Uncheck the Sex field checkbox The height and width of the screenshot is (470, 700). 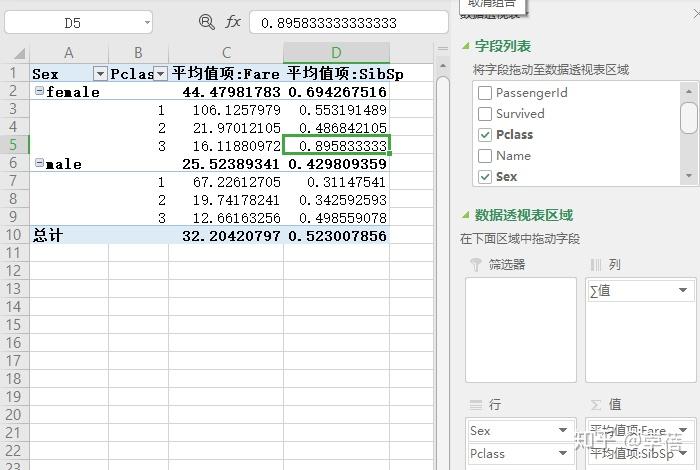tap(485, 177)
